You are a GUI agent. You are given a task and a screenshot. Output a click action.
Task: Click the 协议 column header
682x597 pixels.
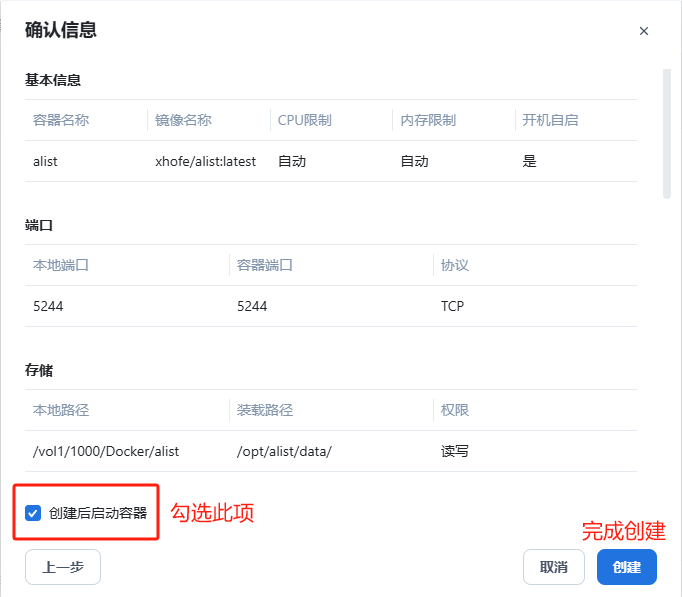pyautogui.click(x=455, y=265)
